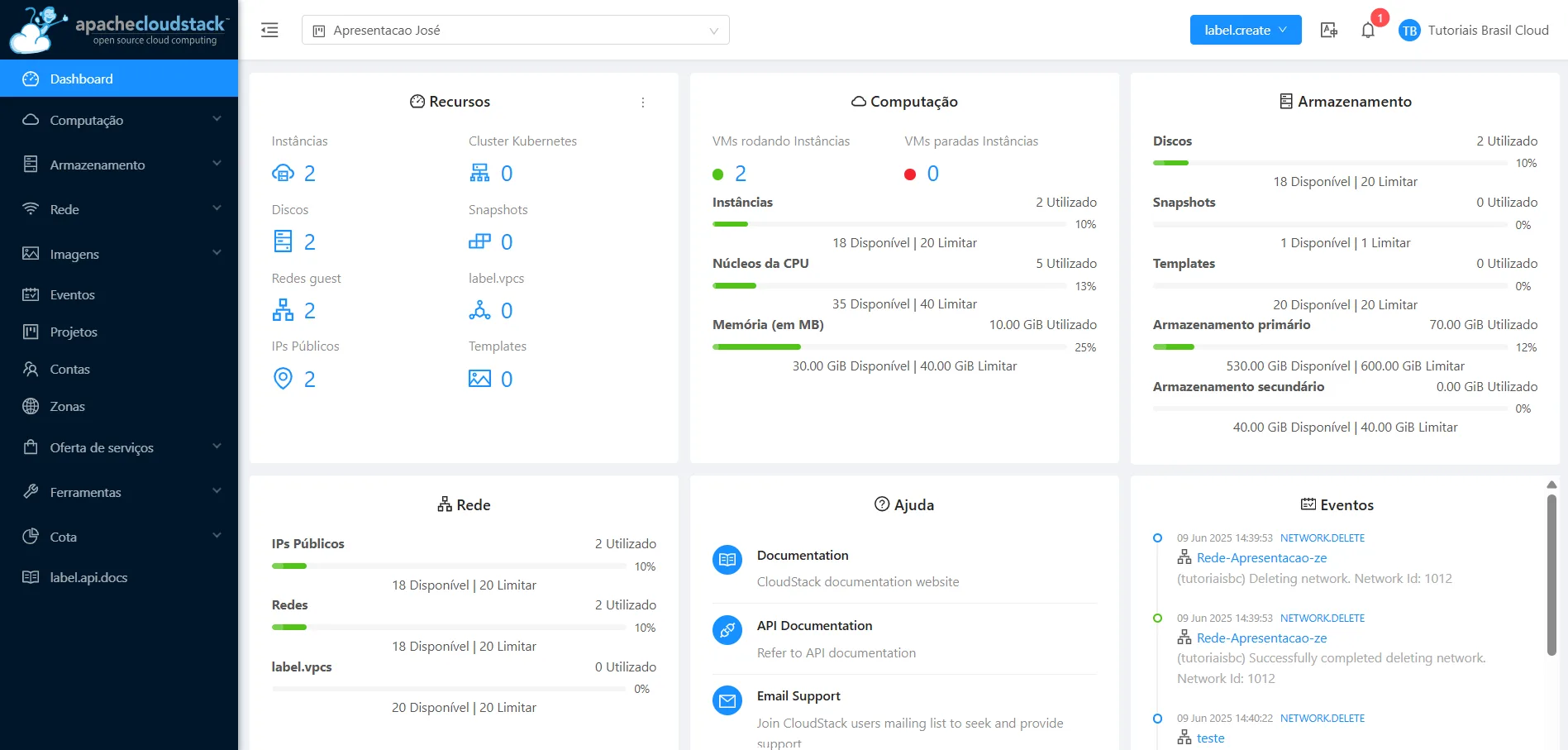1568x750 pixels.
Task: Click the Redes guest count 2
Action: 310,311
